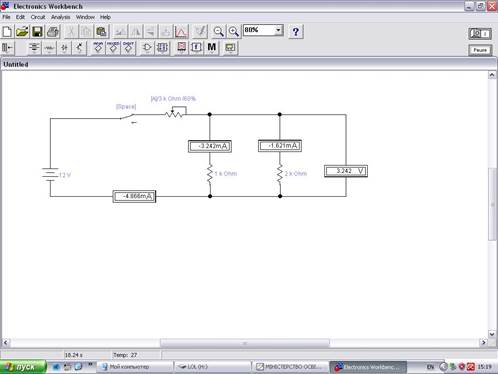
Task: Open the Help menu
Action: coord(105,17)
